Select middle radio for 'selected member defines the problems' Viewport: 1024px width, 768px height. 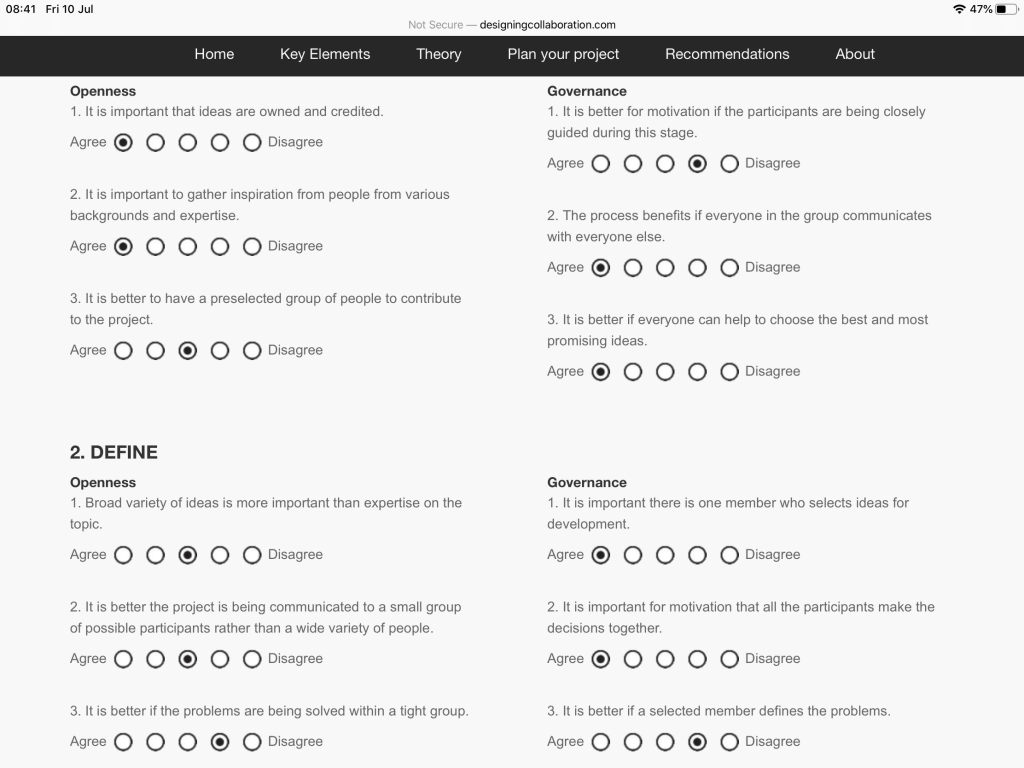pyautogui.click(x=665, y=741)
